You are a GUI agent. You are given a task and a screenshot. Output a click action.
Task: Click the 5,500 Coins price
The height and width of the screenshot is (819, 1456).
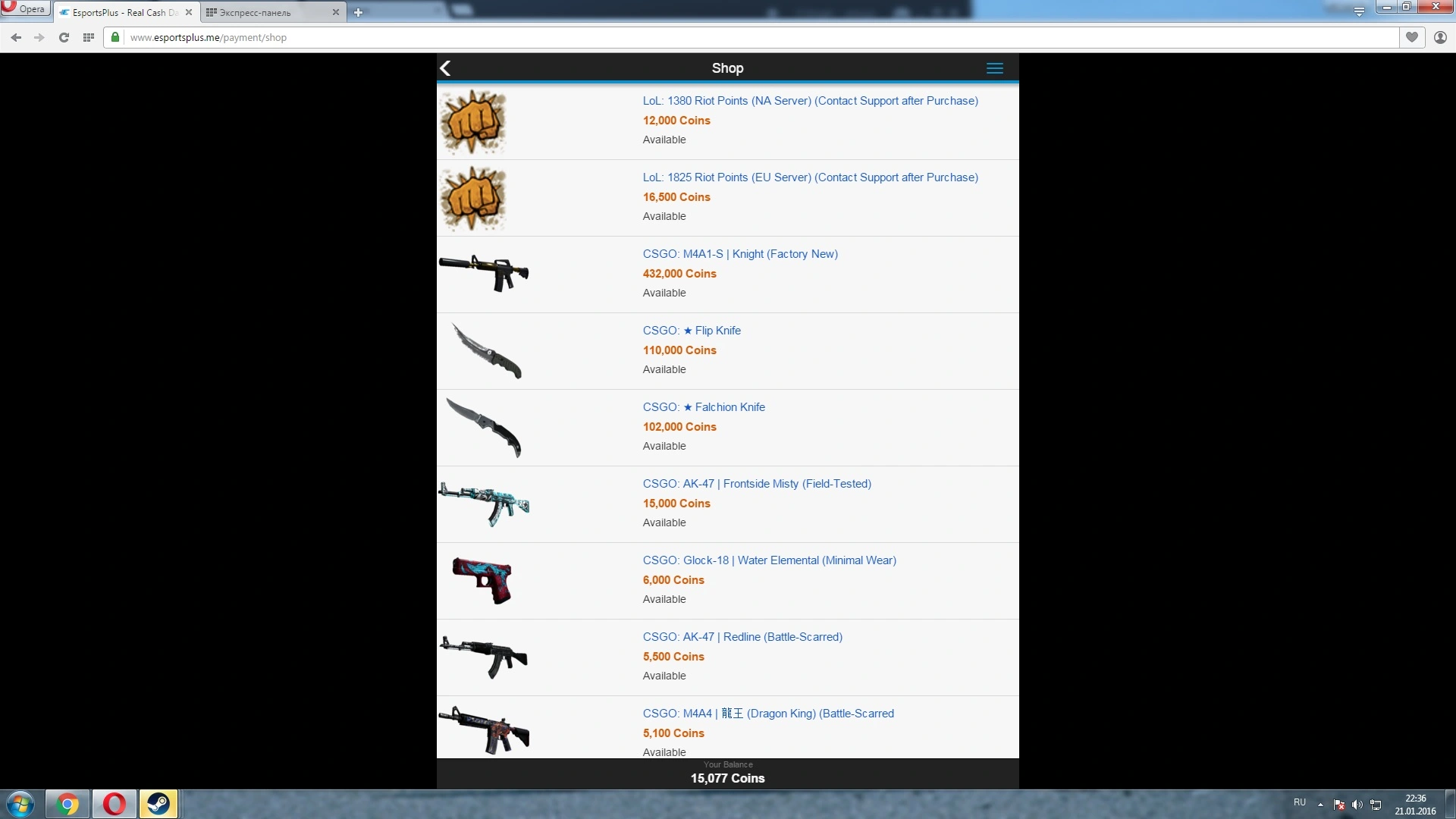pyautogui.click(x=673, y=657)
